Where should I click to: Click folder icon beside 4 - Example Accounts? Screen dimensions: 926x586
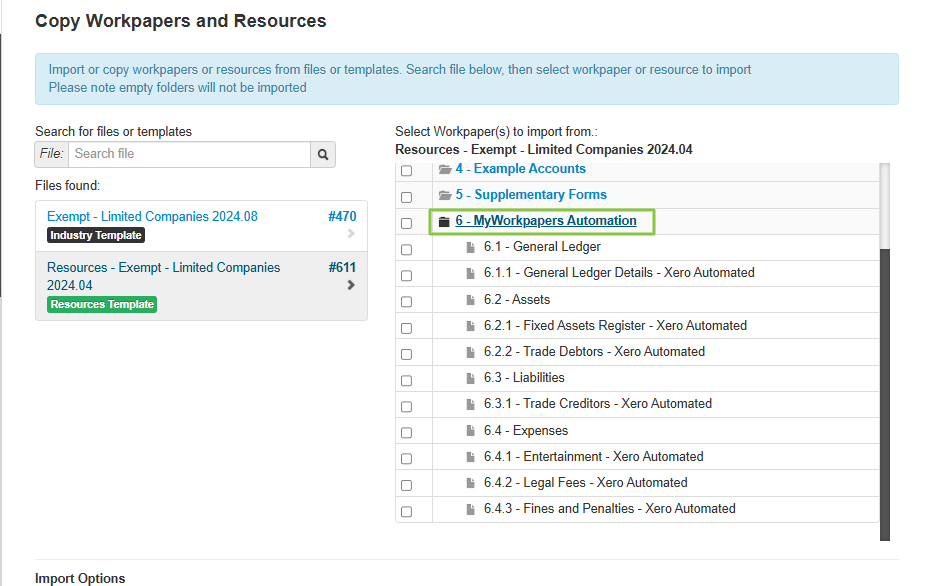(x=445, y=169)
